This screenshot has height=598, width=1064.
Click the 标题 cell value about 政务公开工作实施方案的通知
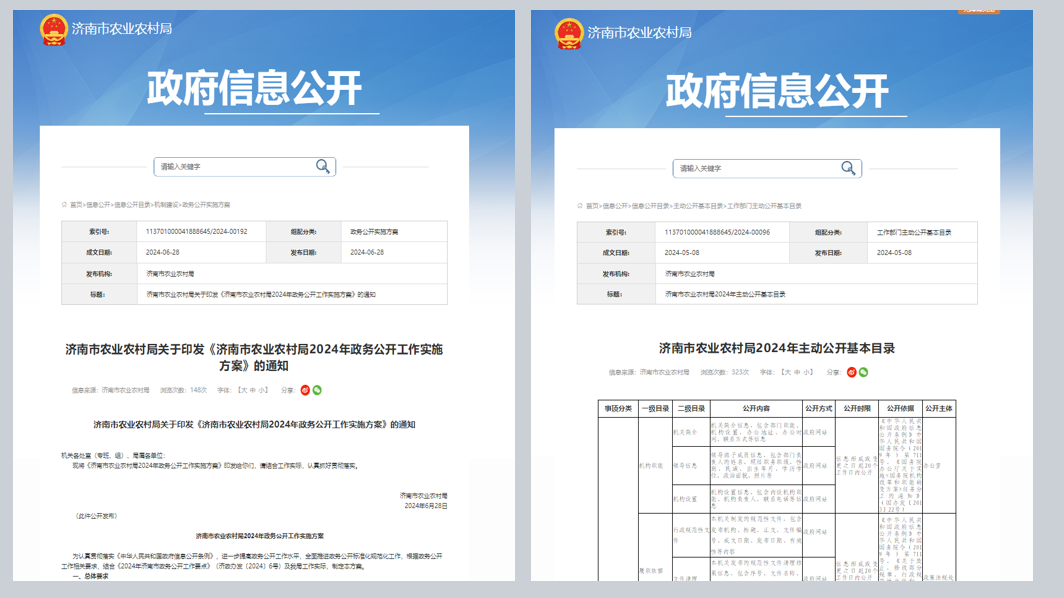(x=261, y=295)
